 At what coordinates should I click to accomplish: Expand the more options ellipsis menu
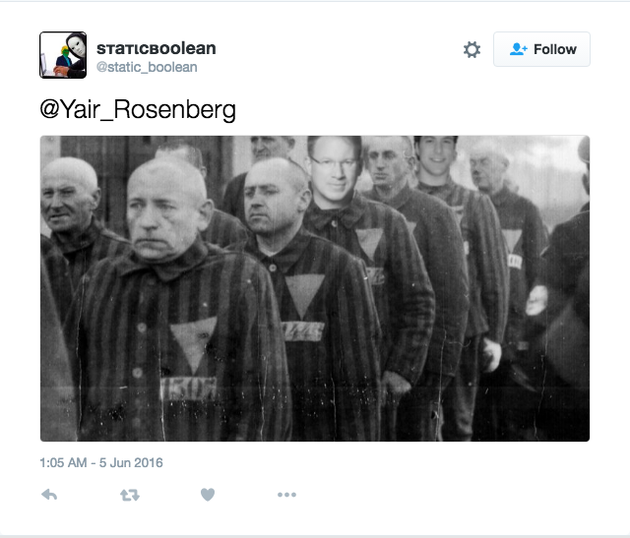click(287, 495)
